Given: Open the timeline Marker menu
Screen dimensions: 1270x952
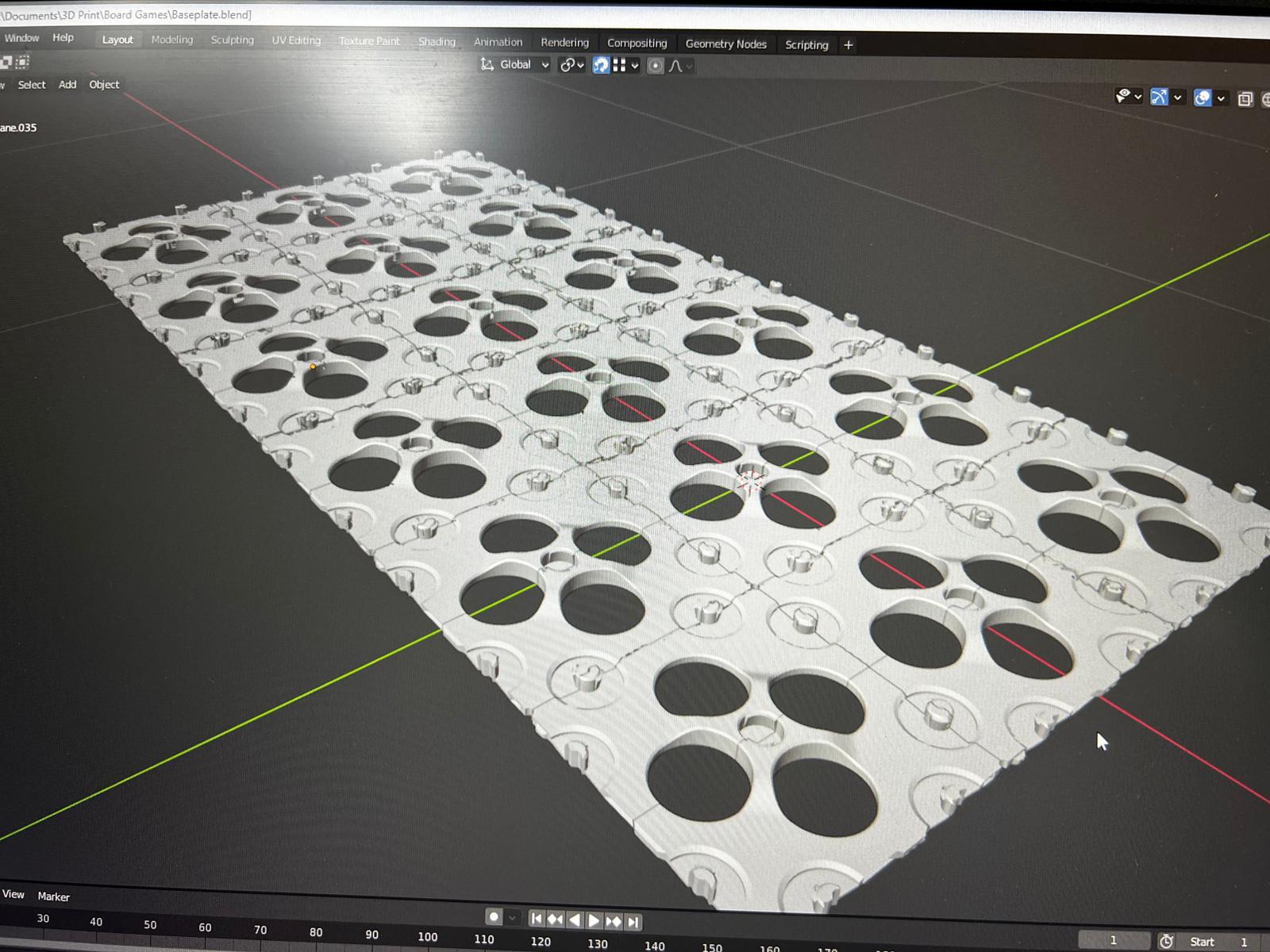Looking at the screenshot, I should coord(53,896).
